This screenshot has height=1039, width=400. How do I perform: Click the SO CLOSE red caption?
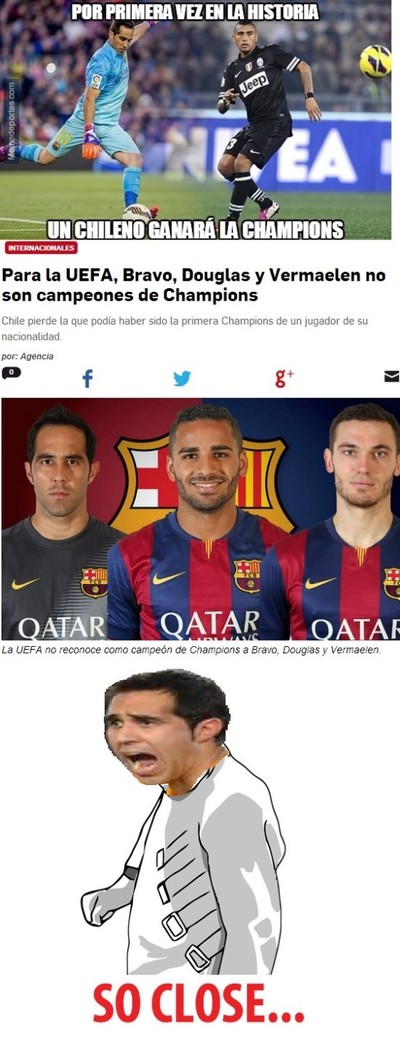199,1003
